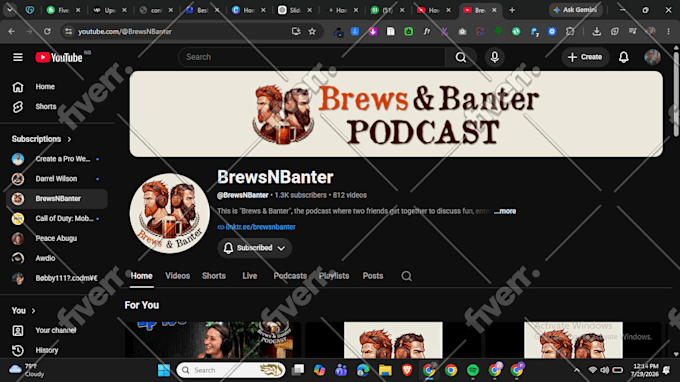Switch to the Playlists tab
The image size is (680, 382).
[x=334, y=276]
